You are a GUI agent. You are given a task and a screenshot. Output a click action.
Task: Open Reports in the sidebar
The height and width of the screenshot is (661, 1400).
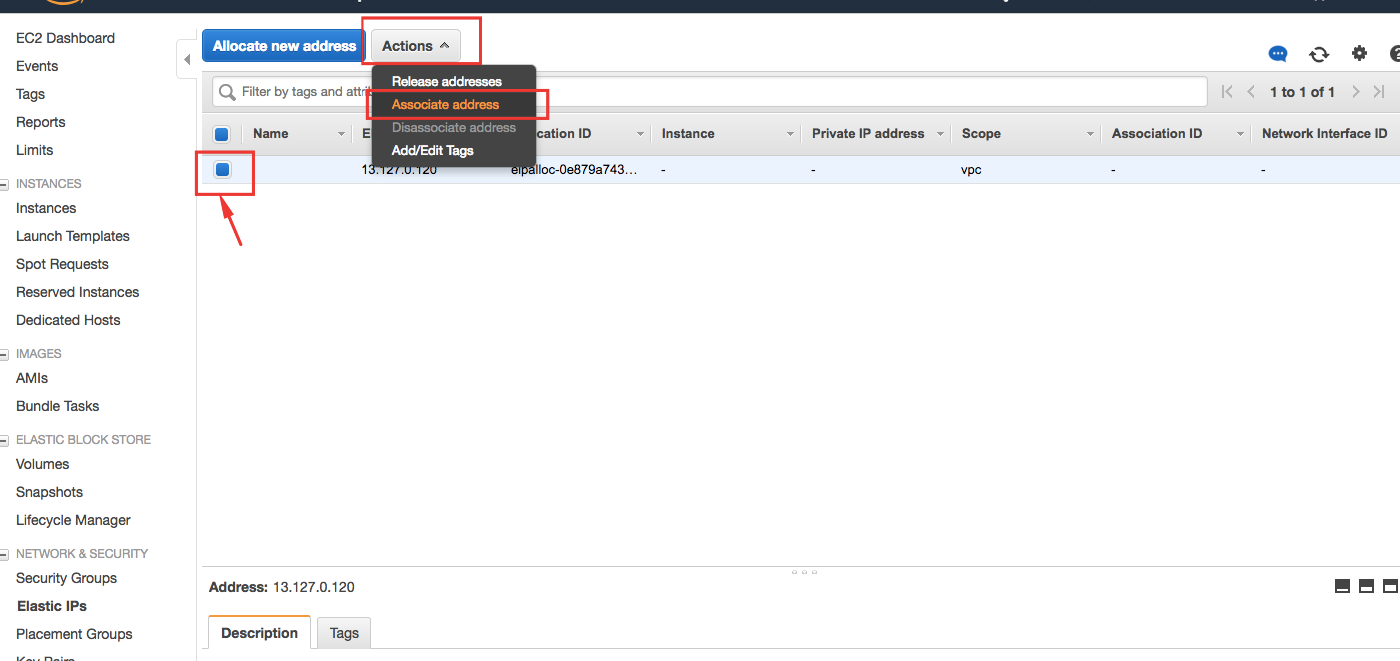pos(41,122)
